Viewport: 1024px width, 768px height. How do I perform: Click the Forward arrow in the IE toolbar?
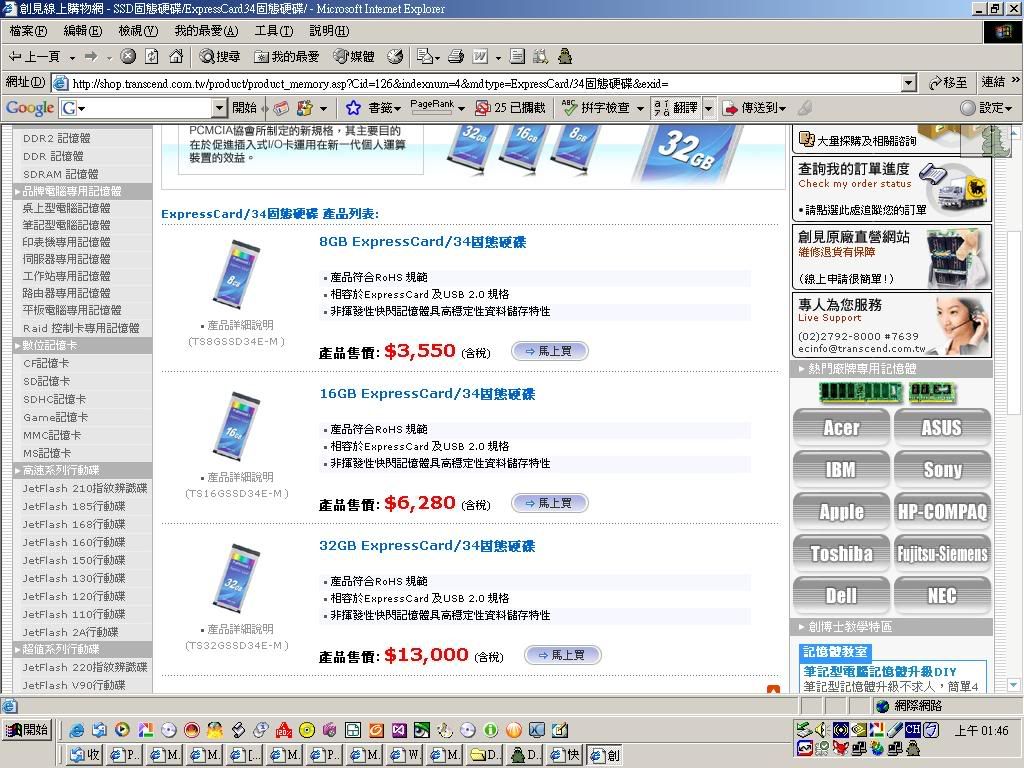(91, 57)
